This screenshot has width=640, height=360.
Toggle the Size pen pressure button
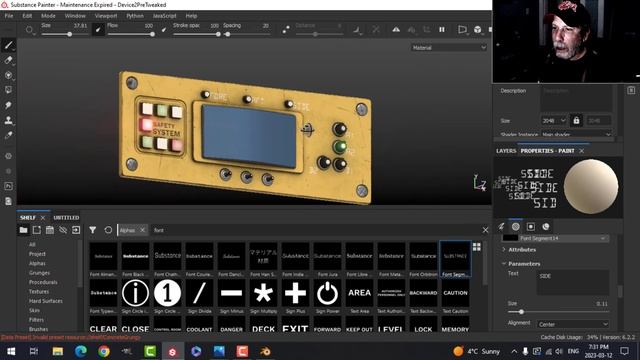tap(98, 29)
